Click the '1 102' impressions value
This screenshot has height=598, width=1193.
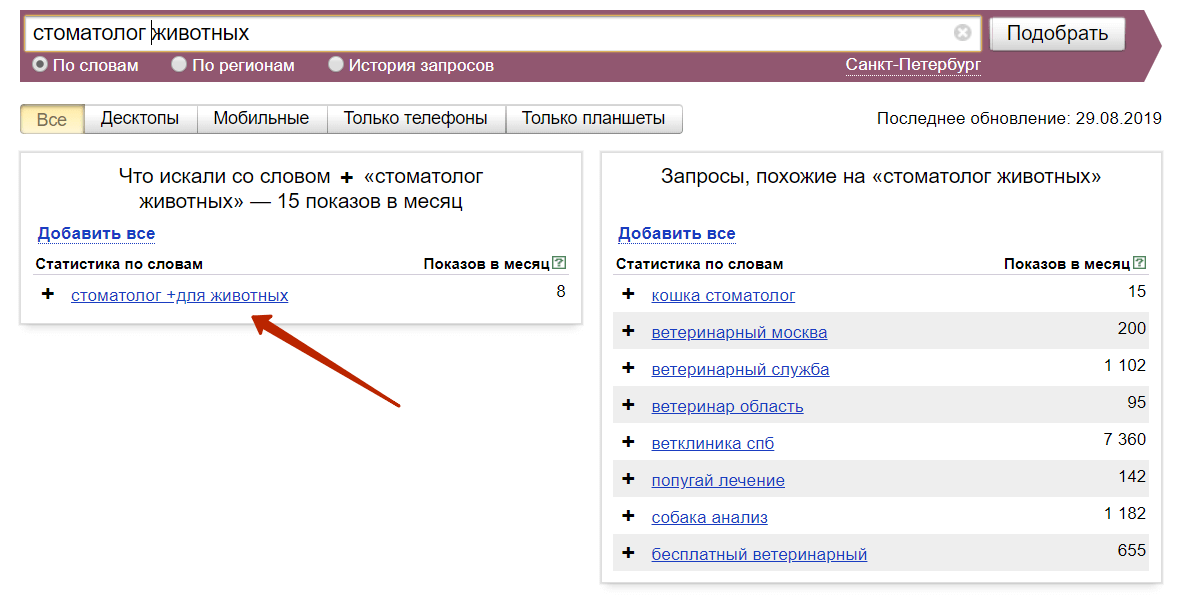(1125, 366)
